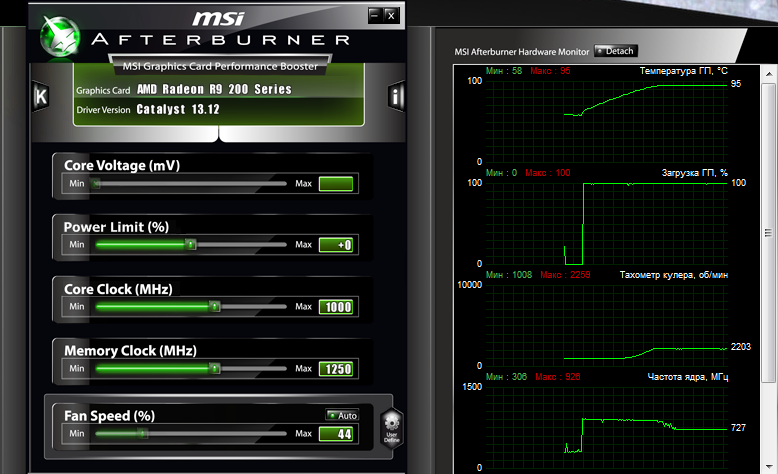
Task: Click the monitor scrollbar down arrow
Action: 769,467
